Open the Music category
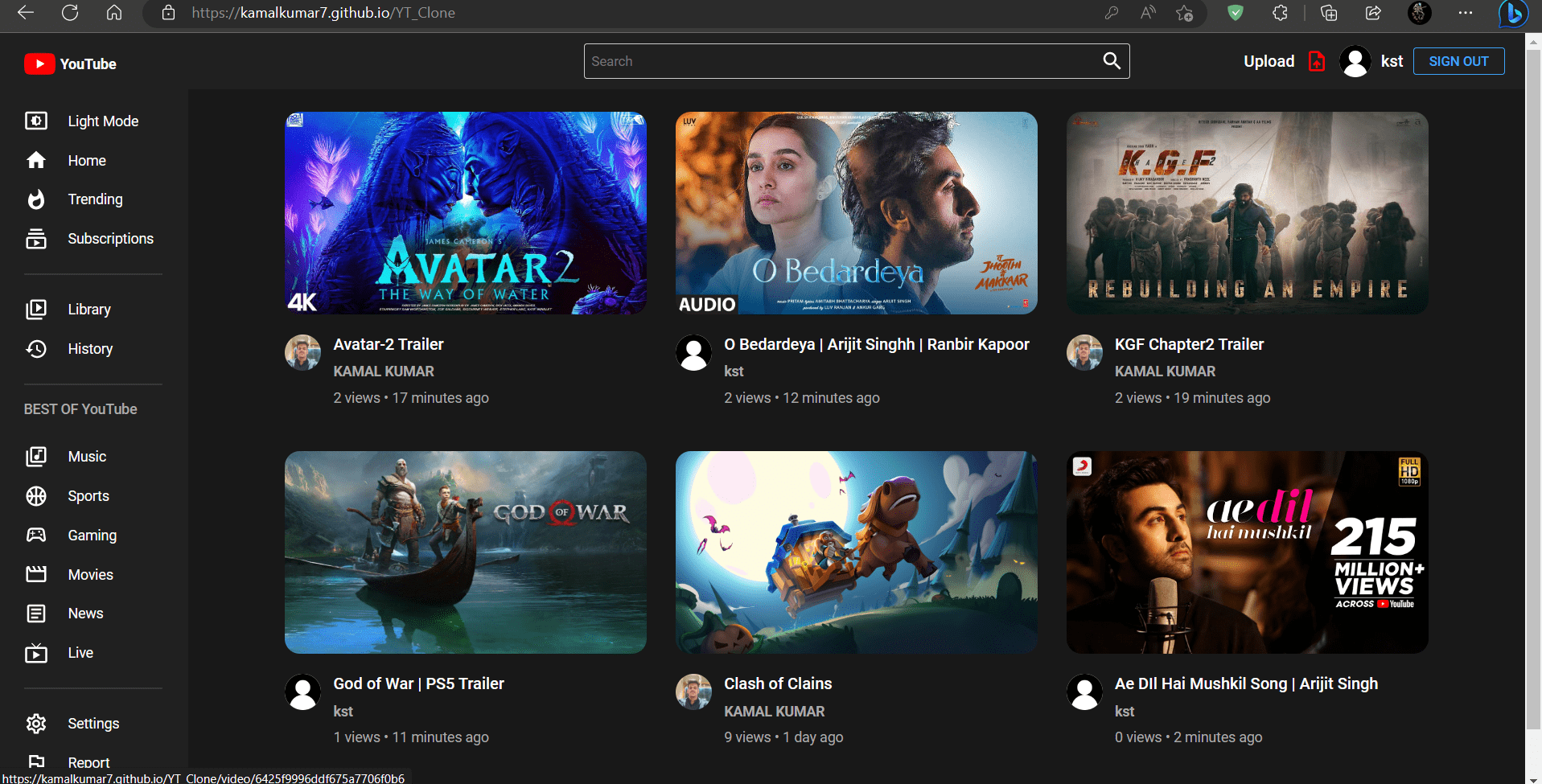 click(x=86, y=456)
